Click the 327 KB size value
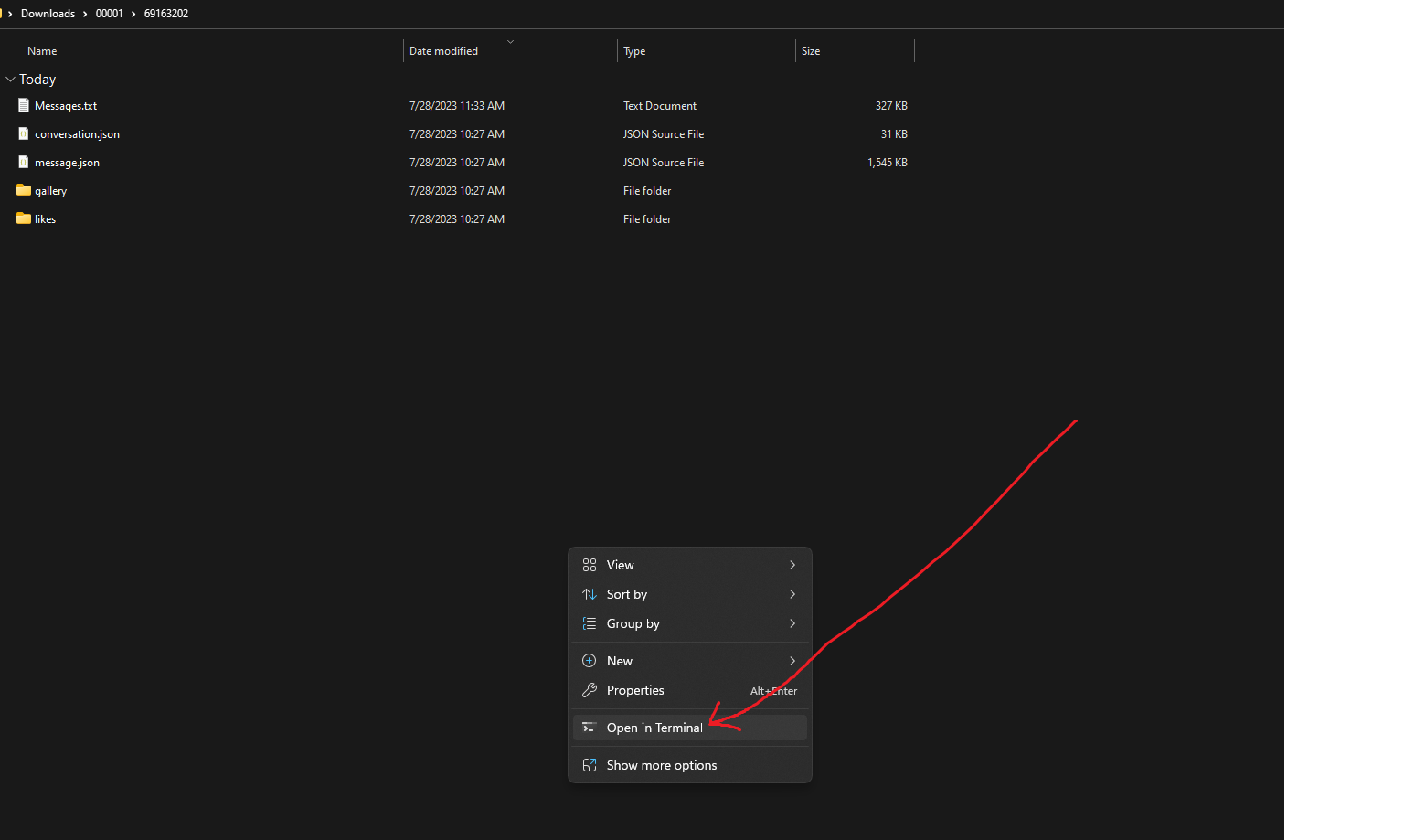 coord(891,106)
